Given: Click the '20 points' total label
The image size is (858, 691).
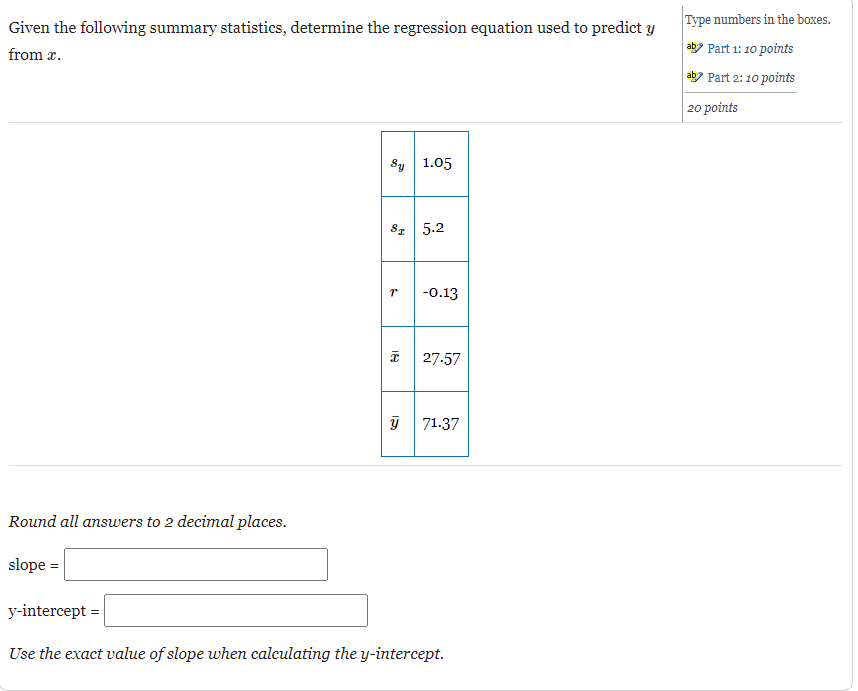Looking at the screenshot, I should (x=712, y=106).
